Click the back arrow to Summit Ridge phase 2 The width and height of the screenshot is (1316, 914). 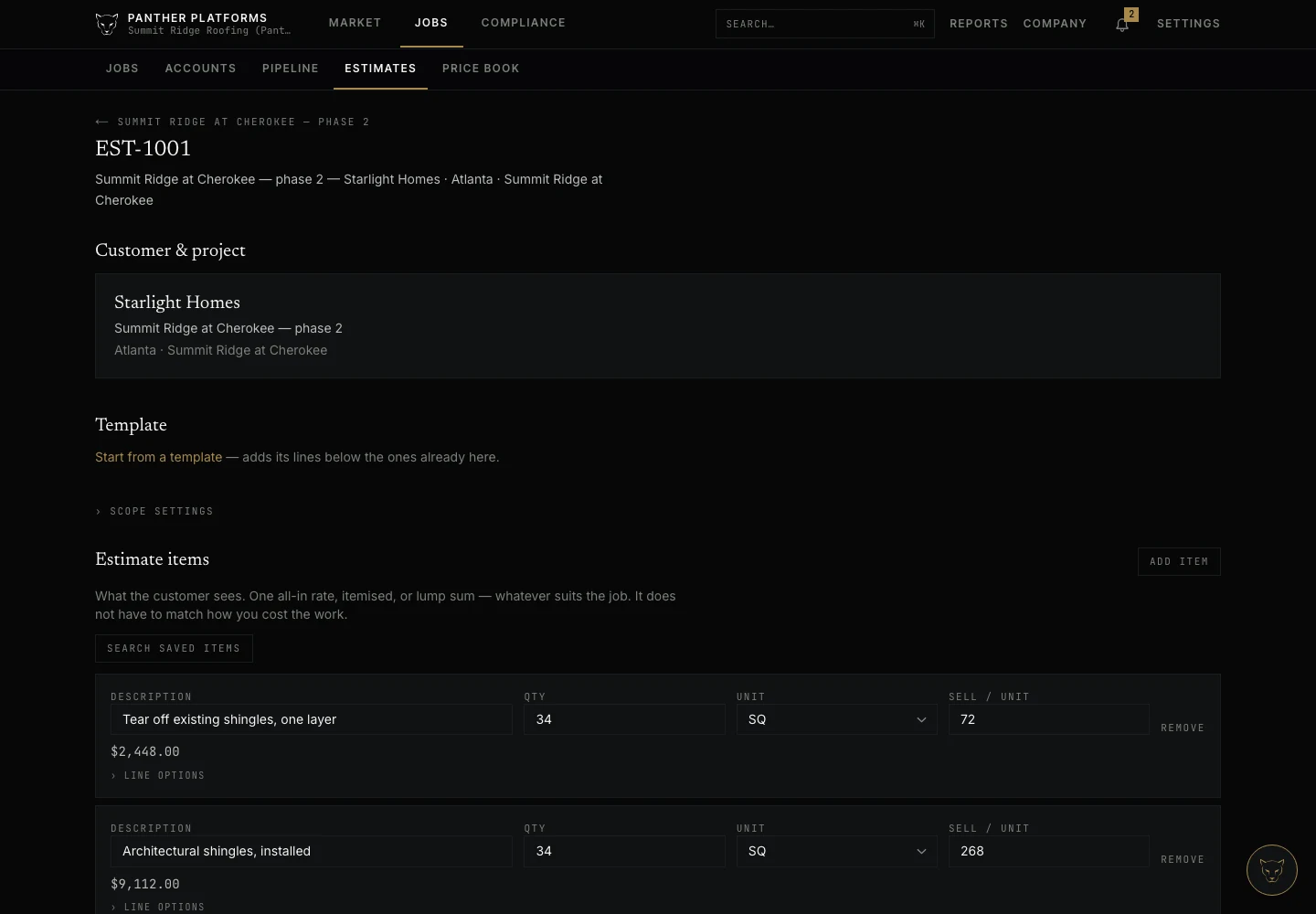(101, 122)
